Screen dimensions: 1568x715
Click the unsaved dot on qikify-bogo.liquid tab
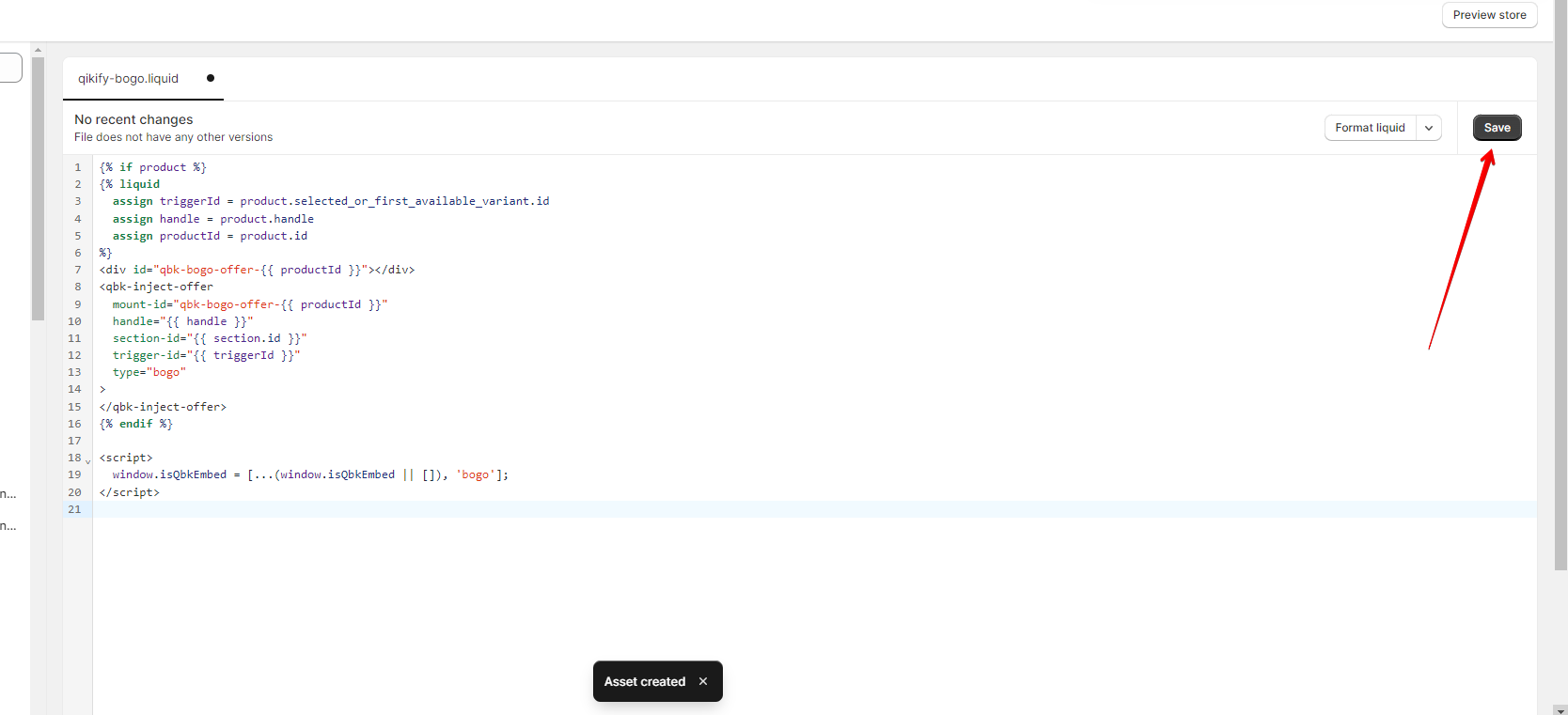(211, 78)
